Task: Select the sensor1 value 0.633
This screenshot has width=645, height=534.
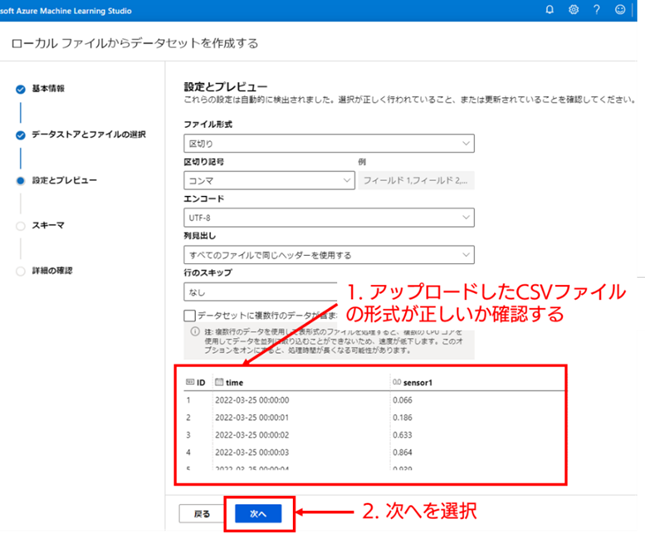Action: 402,435
